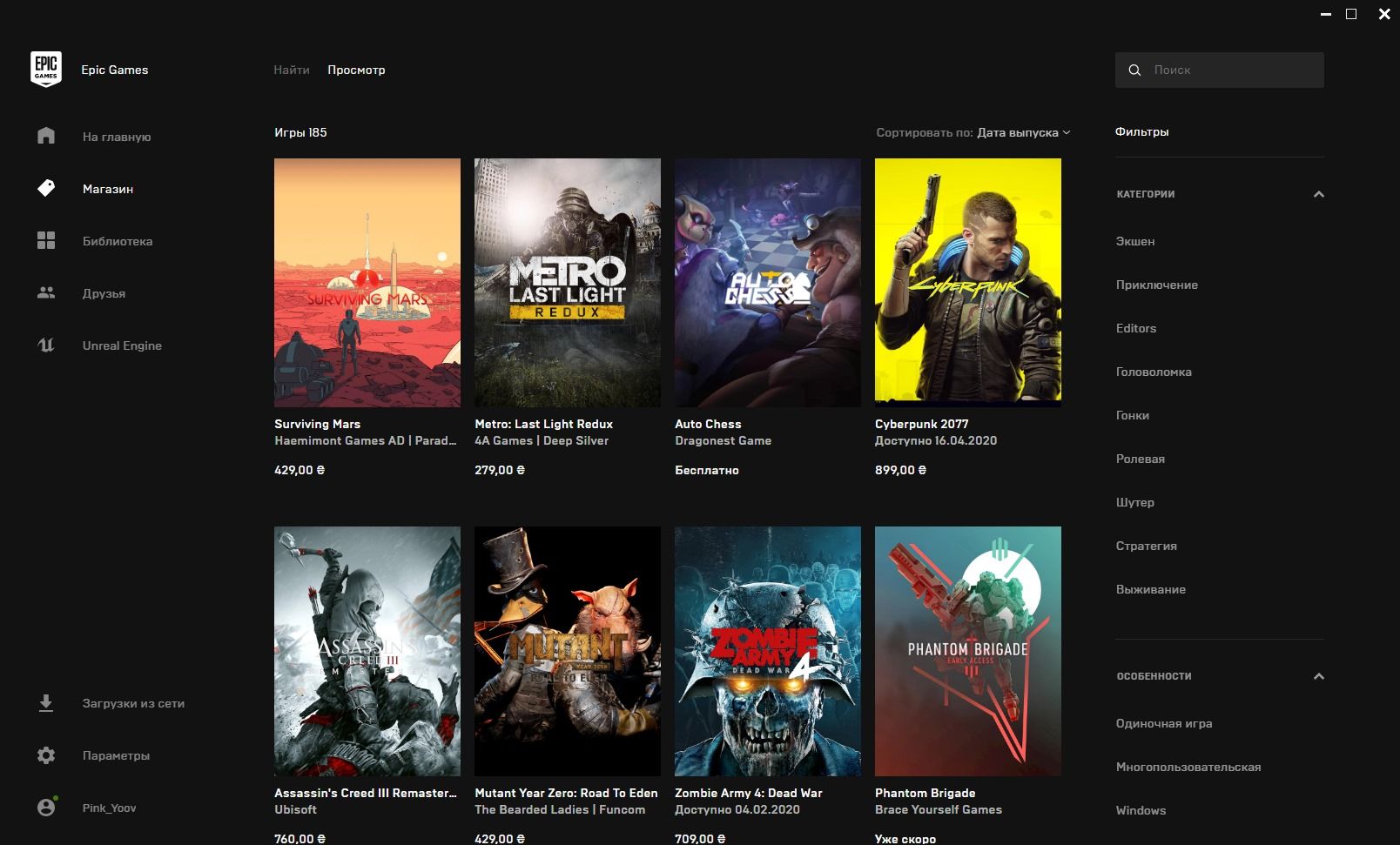Collapse the КАТЕГОРИИ filter section

pos(1320,194)
